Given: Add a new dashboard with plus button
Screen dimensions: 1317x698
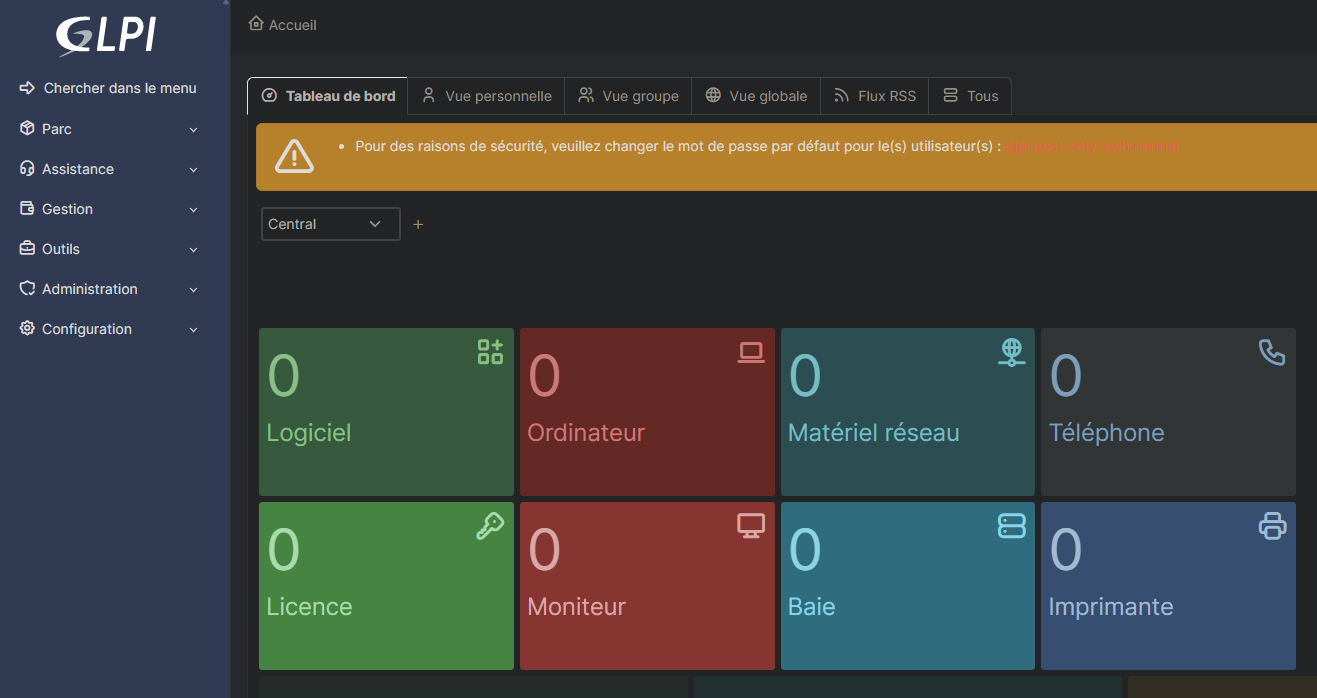Looking at the screenshot, I should coord(418,224).
